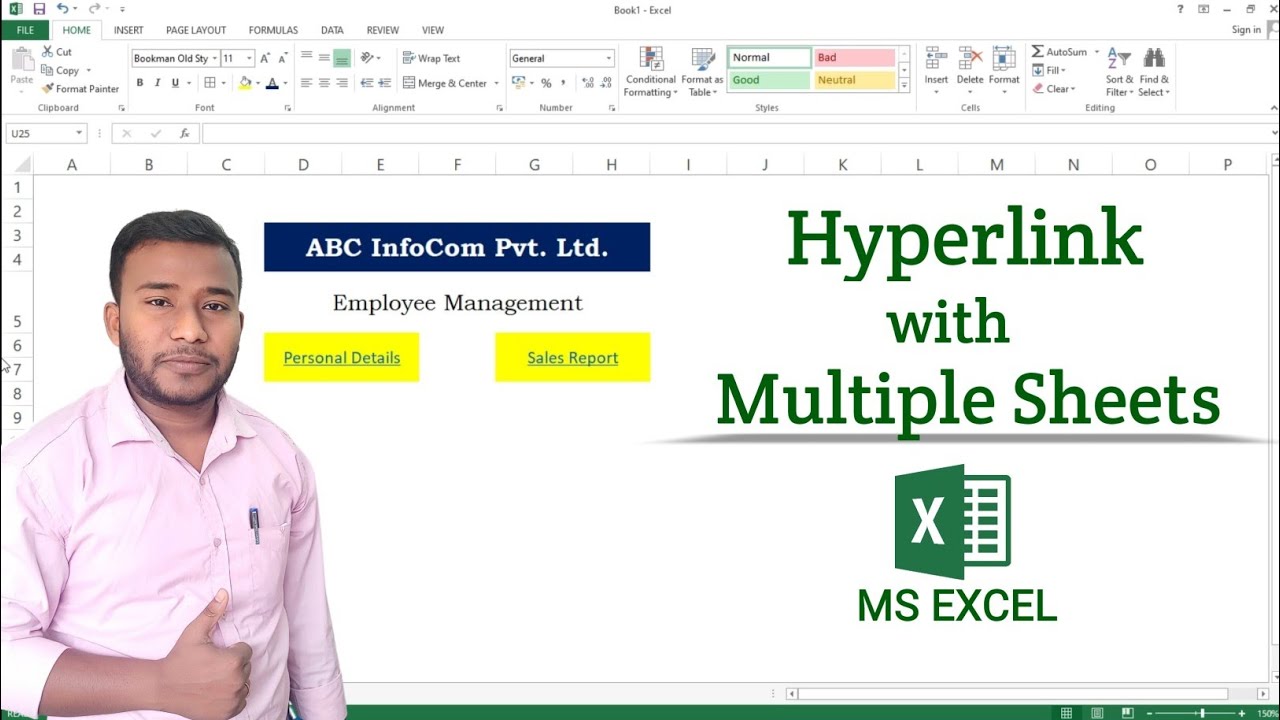Follow the Sales Report hyperlink

(573, 358)
